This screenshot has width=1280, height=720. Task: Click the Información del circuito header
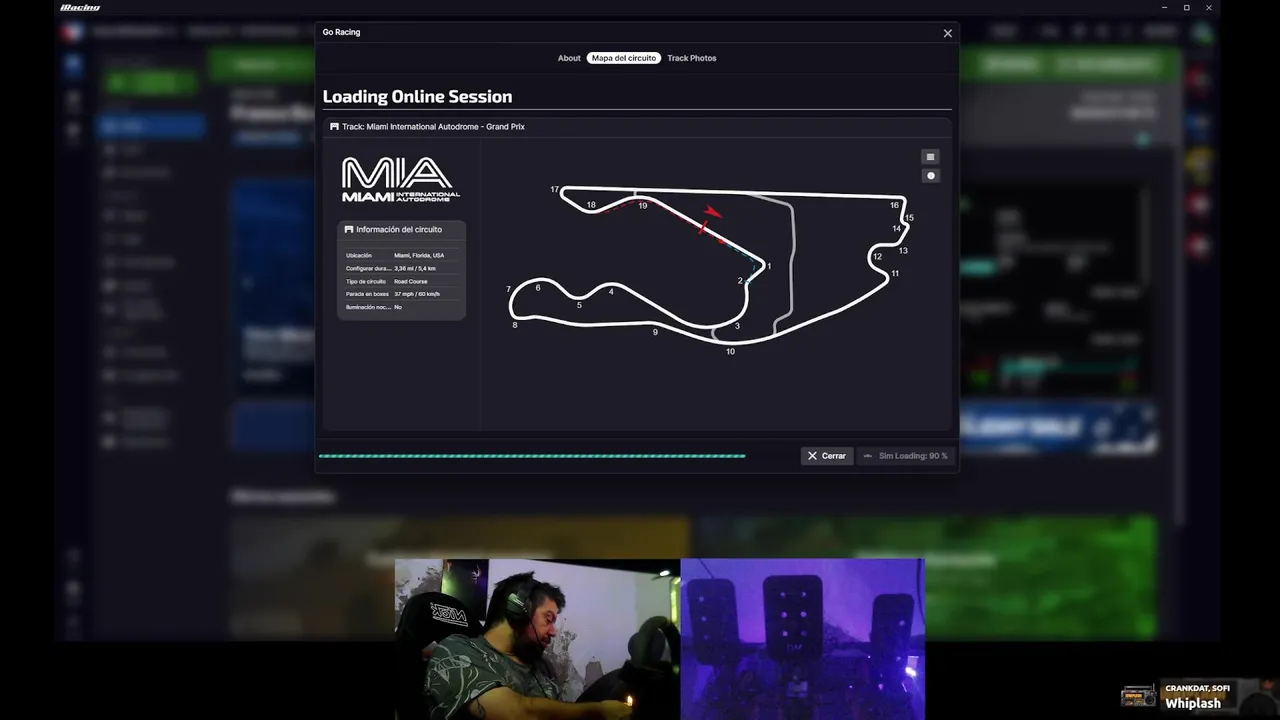point(399,230)
